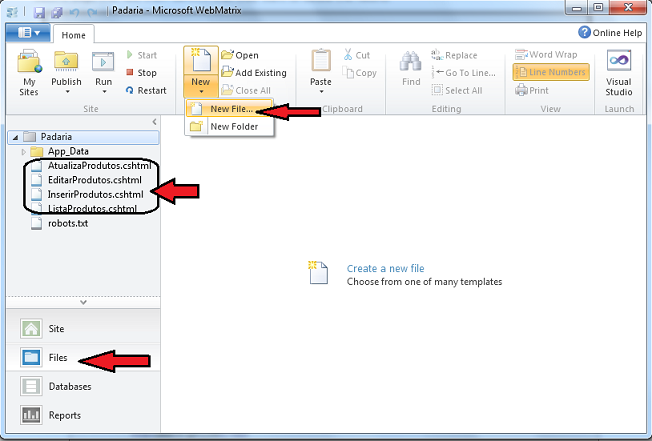Open the Publish dropdown arrow
Viewport: 652px width, 441px height.
67,92
